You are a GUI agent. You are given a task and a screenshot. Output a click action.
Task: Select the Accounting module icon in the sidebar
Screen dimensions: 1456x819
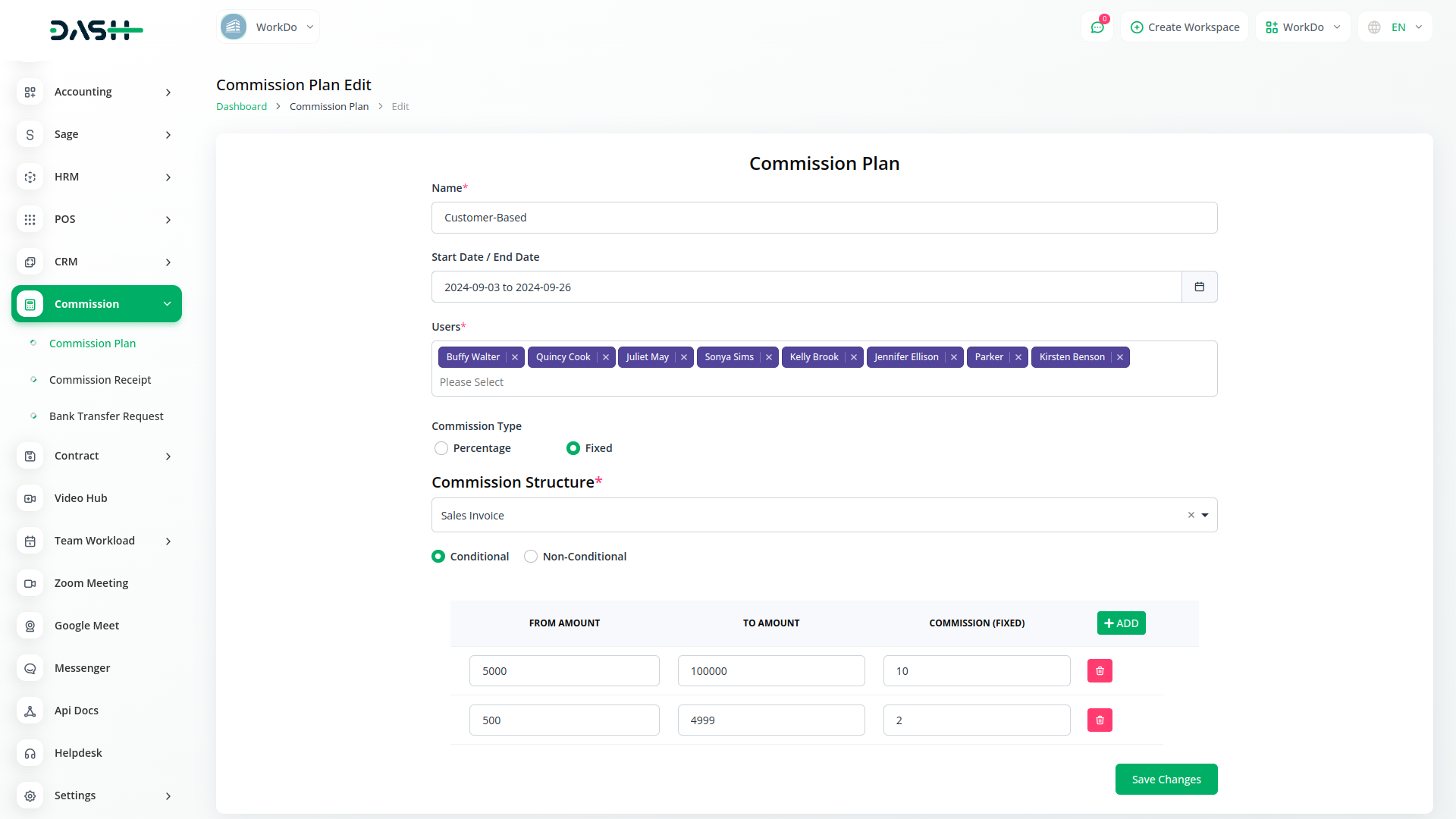(30, 92)
